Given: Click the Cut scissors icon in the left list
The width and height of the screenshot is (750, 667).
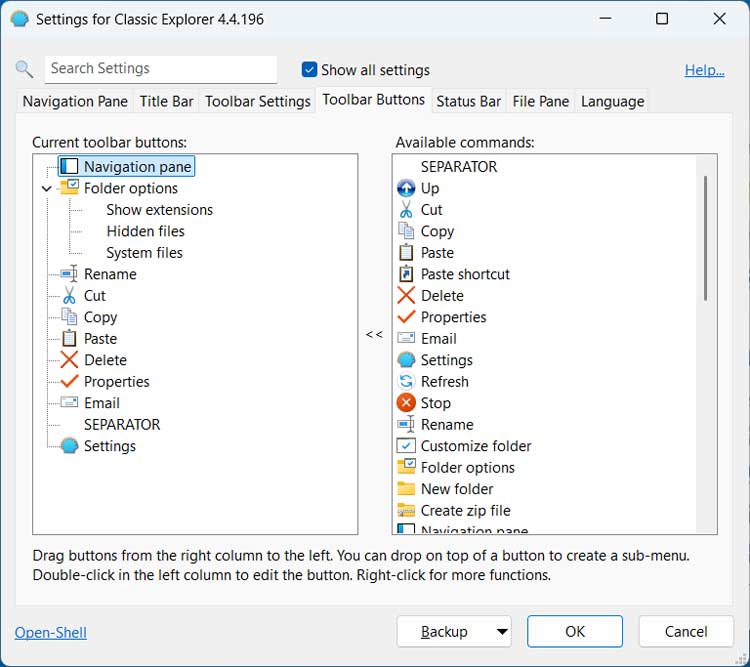Looking at the screenshot, I should [69, 295].
